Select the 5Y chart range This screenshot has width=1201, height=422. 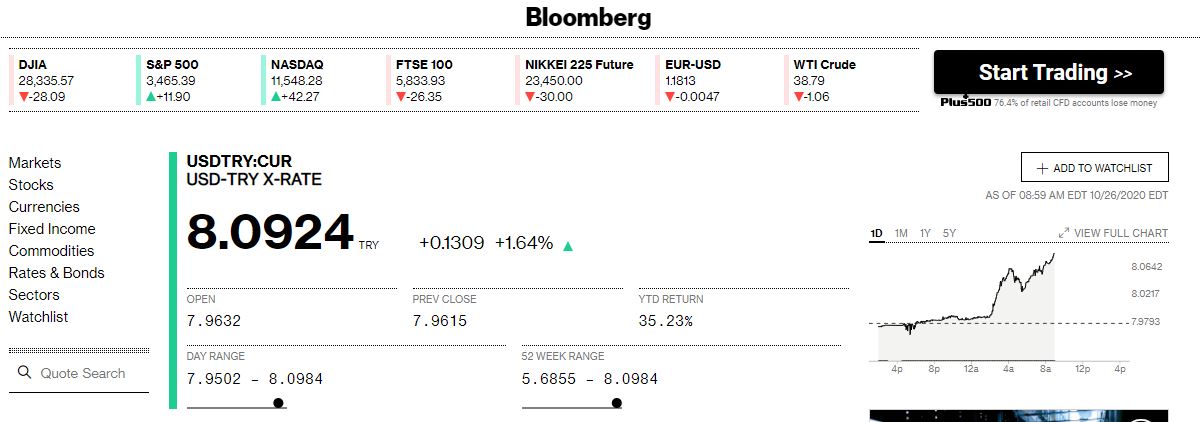950,233
